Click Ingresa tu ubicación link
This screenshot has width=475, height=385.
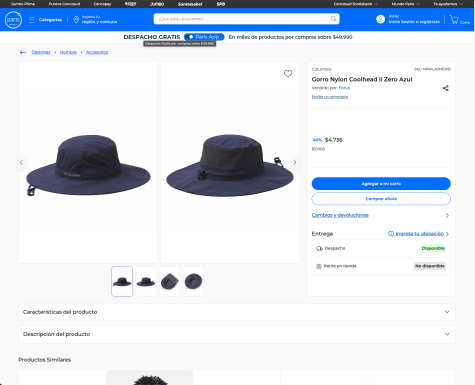[x=419, y=233]
